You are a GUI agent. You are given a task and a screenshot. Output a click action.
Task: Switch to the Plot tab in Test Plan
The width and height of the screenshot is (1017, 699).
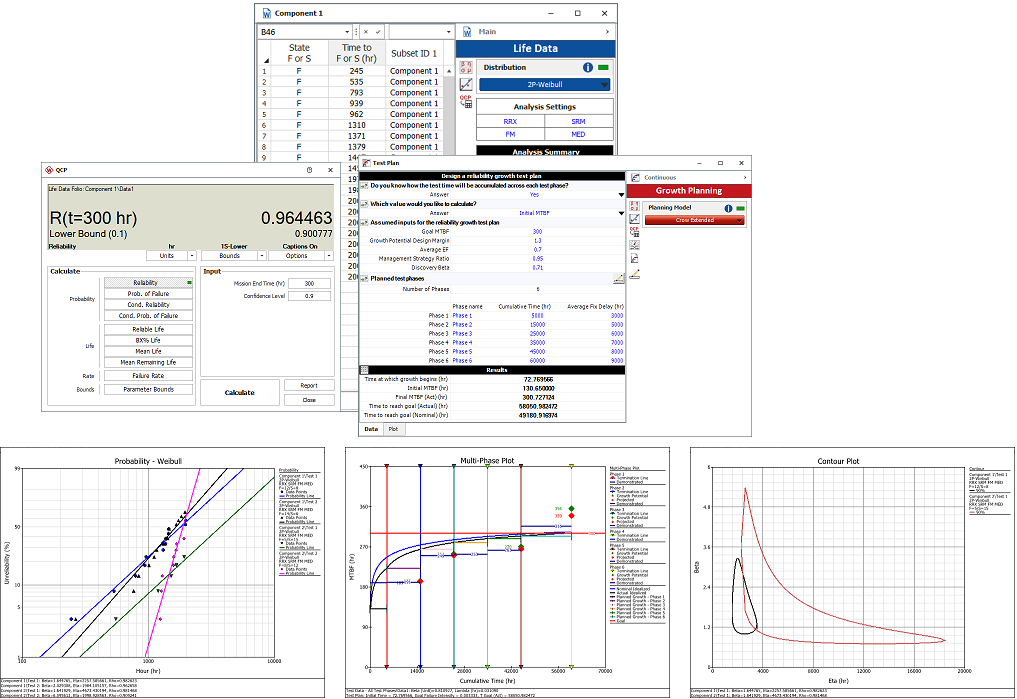[x=393, y=429]
